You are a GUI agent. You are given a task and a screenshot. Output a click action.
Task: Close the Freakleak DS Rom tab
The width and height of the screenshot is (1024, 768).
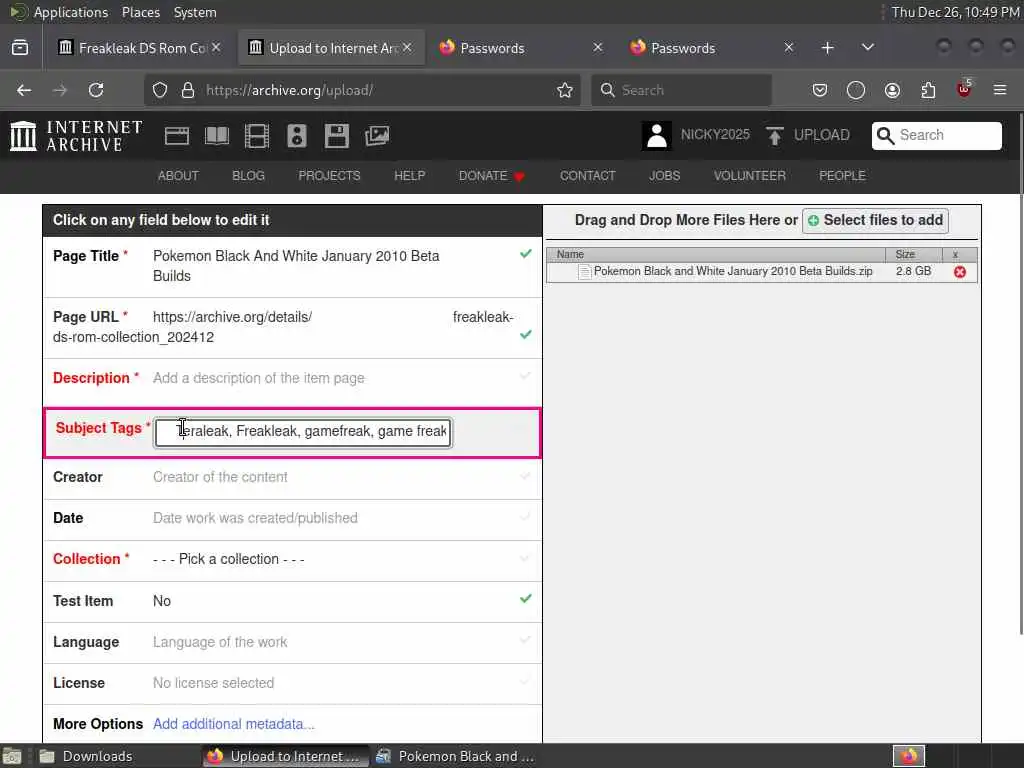[x=216, y=48]
